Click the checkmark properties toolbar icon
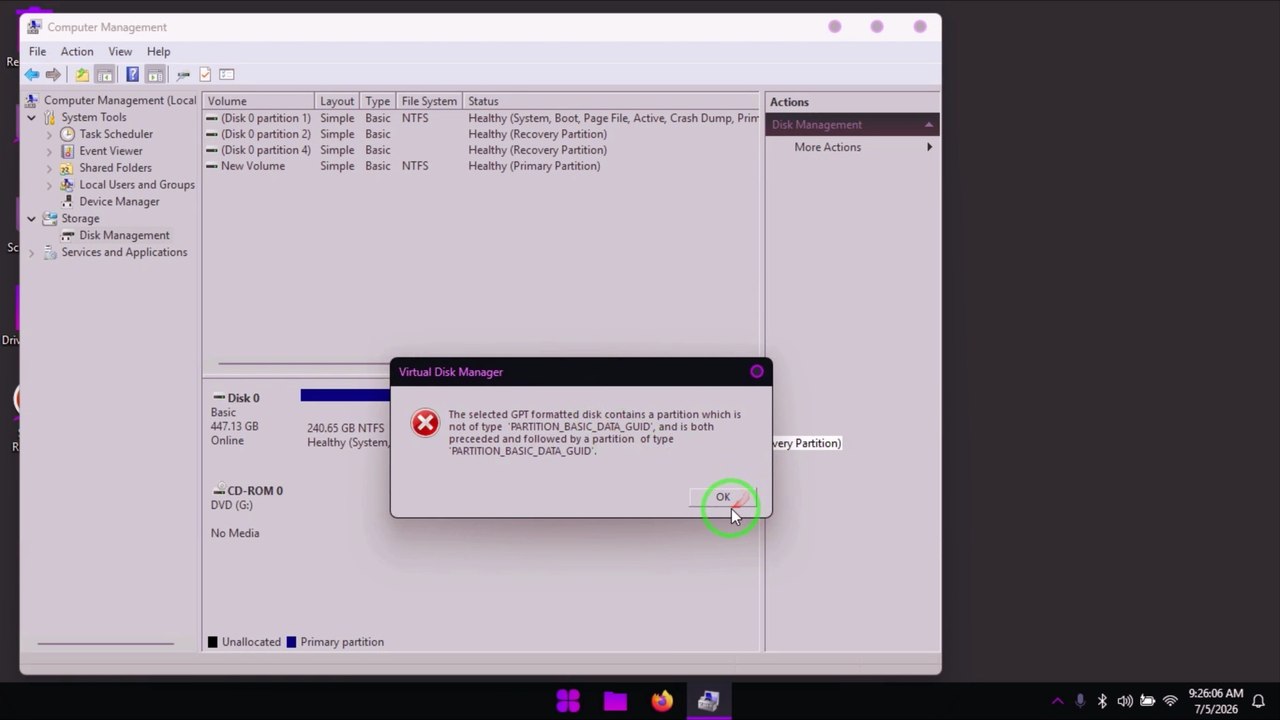The image size is (1280, 720). (x=205, y=74)
